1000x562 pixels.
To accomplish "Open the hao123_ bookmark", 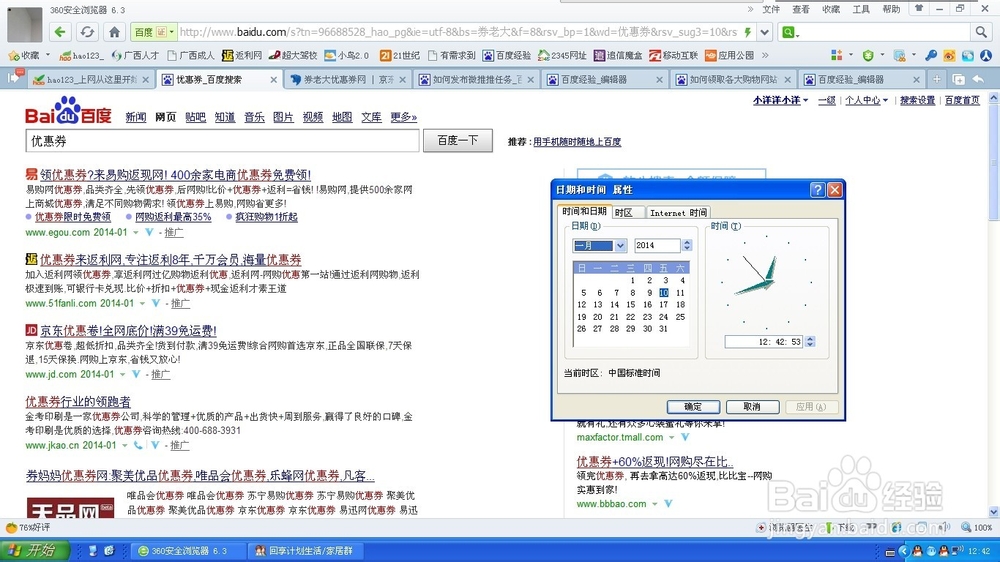I will [81, 55].
